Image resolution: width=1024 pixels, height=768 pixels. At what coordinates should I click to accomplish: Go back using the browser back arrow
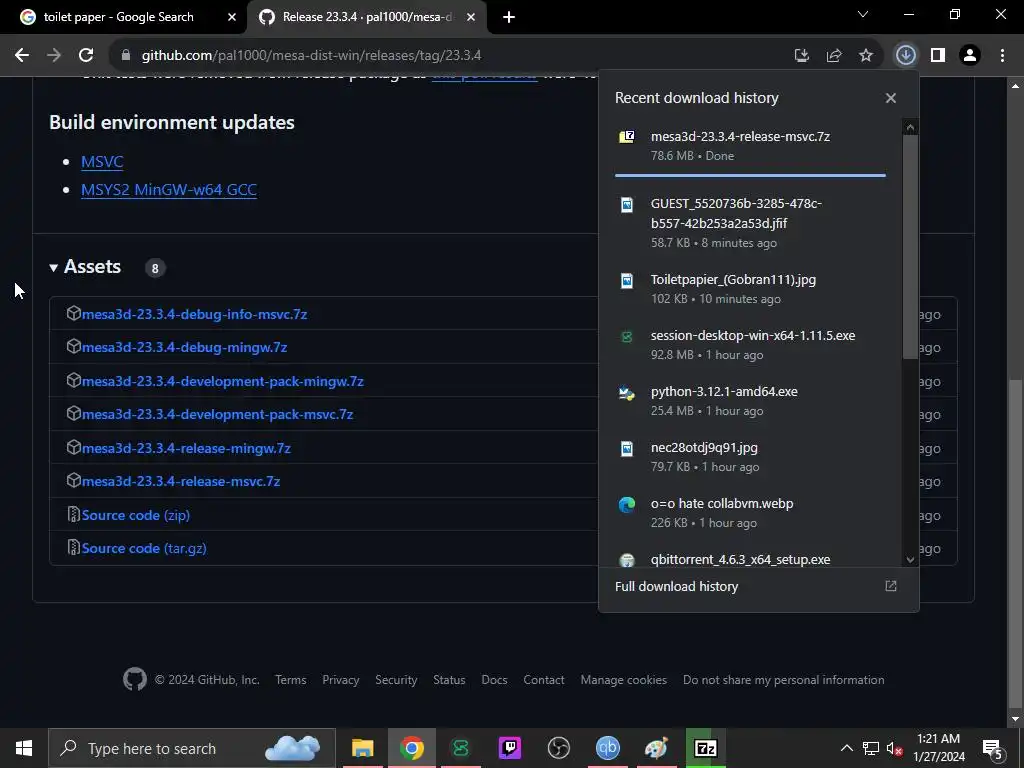click(x=22, y=56)
